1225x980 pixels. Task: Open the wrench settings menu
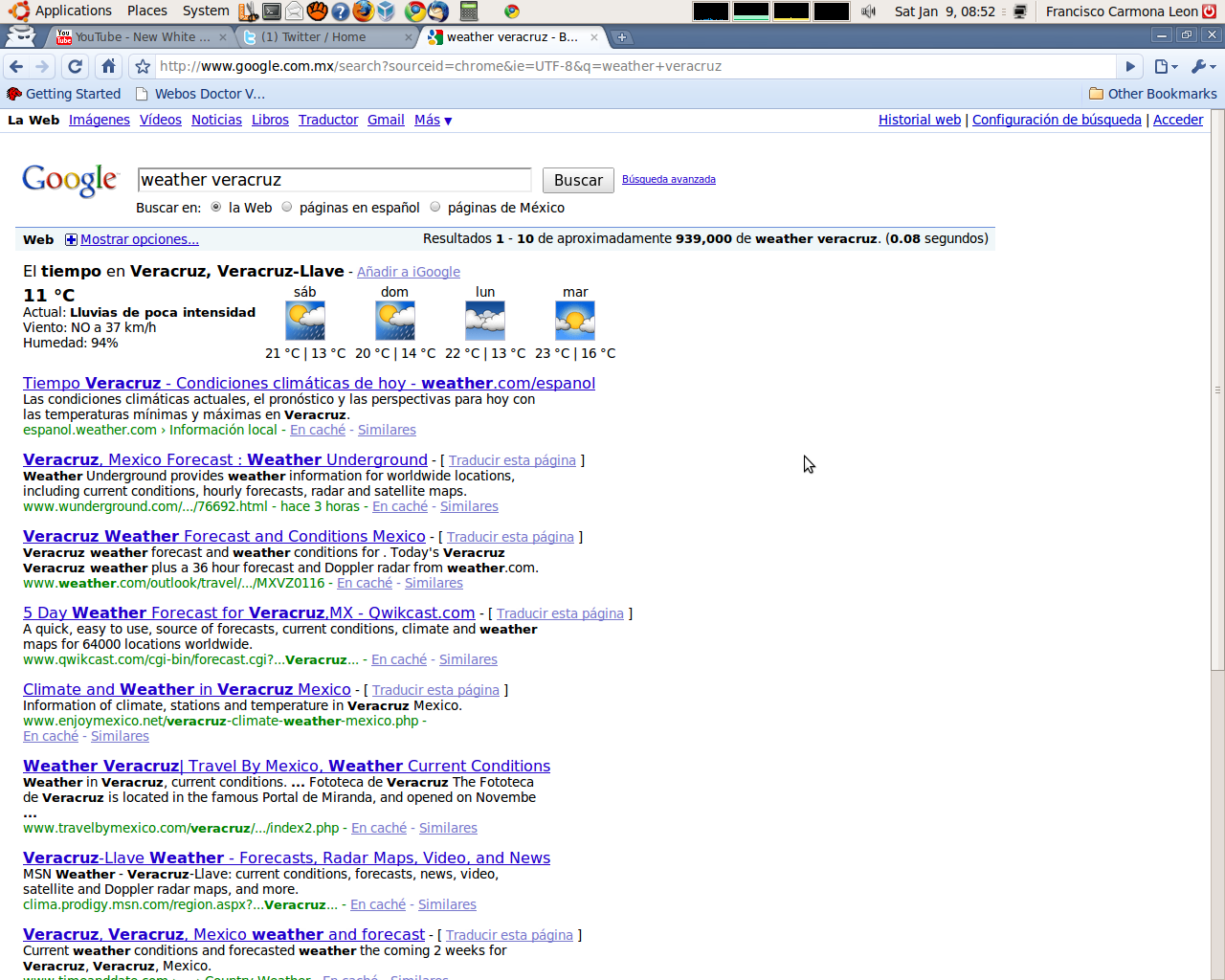tap(1202, 66)
